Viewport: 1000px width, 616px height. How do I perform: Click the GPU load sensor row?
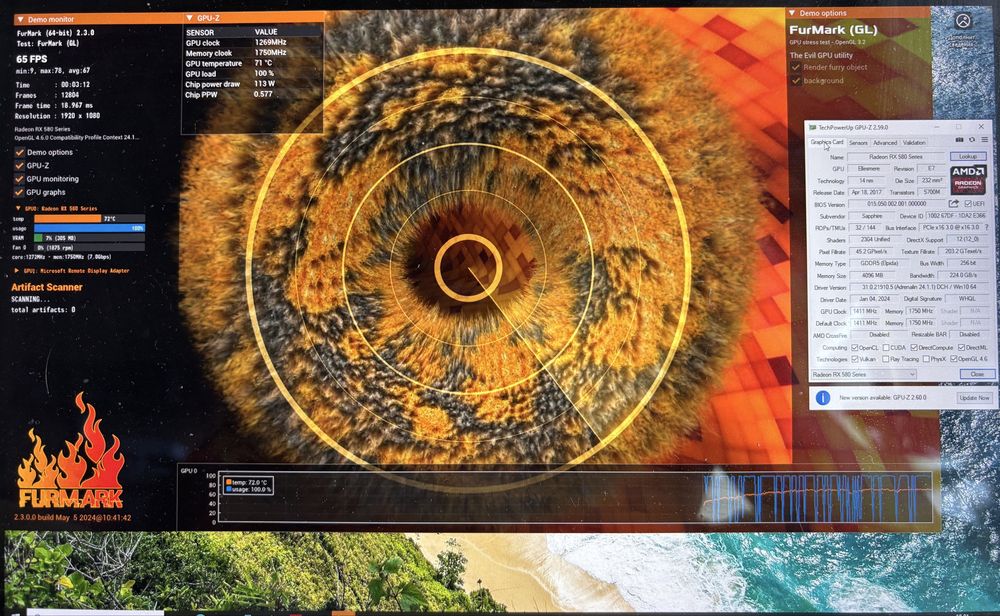coord(253,73)
